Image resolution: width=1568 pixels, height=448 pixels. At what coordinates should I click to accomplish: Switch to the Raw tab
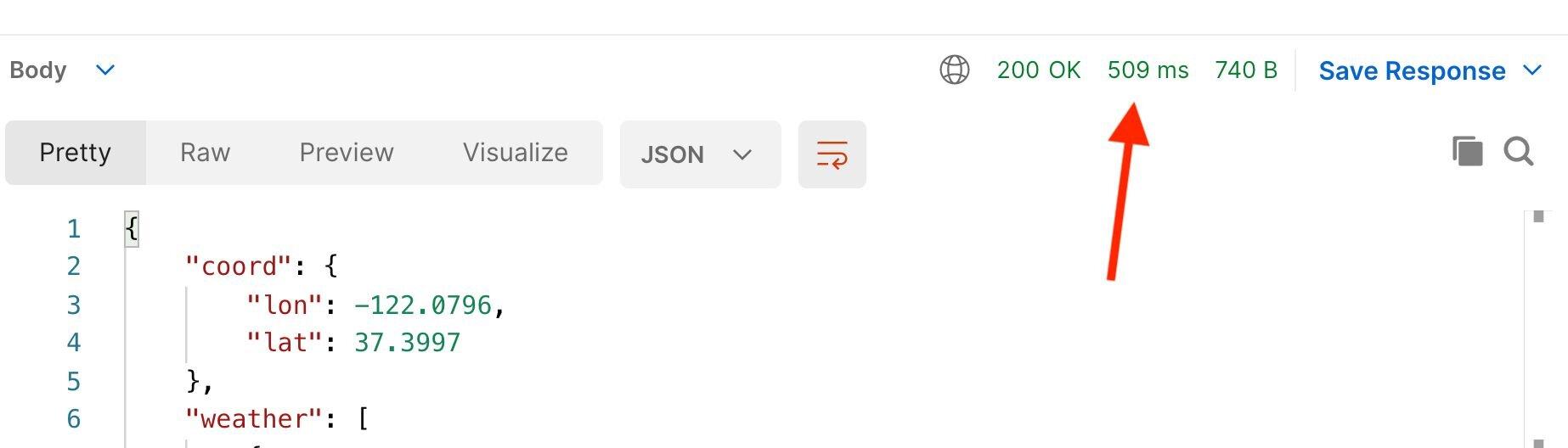coord(205,153)
